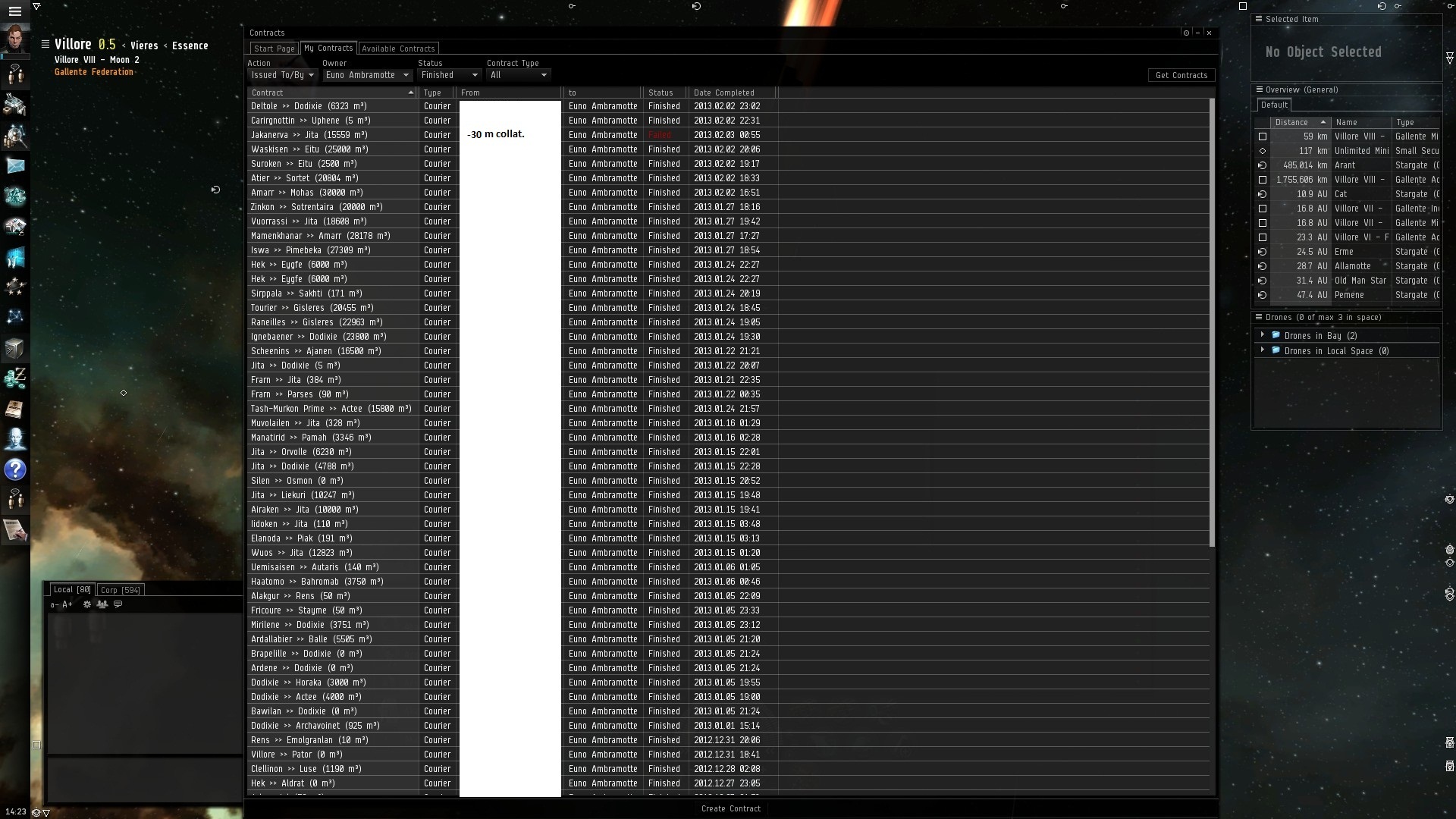Open the Help question mark icon
This screenshot has height=819, width=1456.
15,469
